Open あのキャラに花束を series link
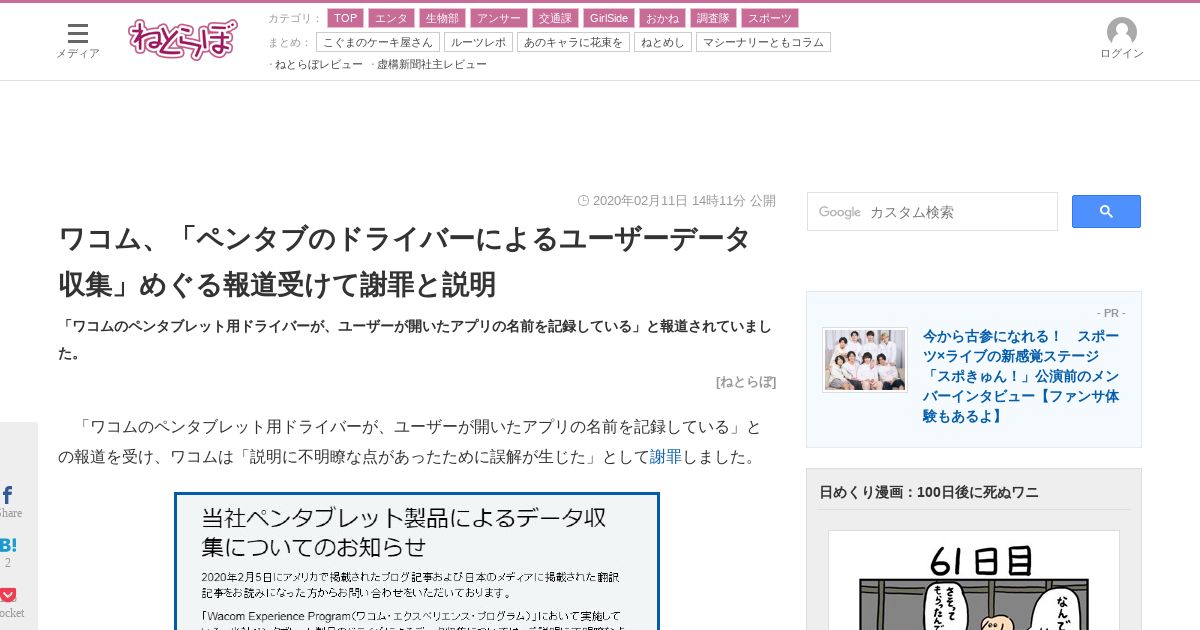Viewport: 1200px width, 630px height. click(573, 42)
